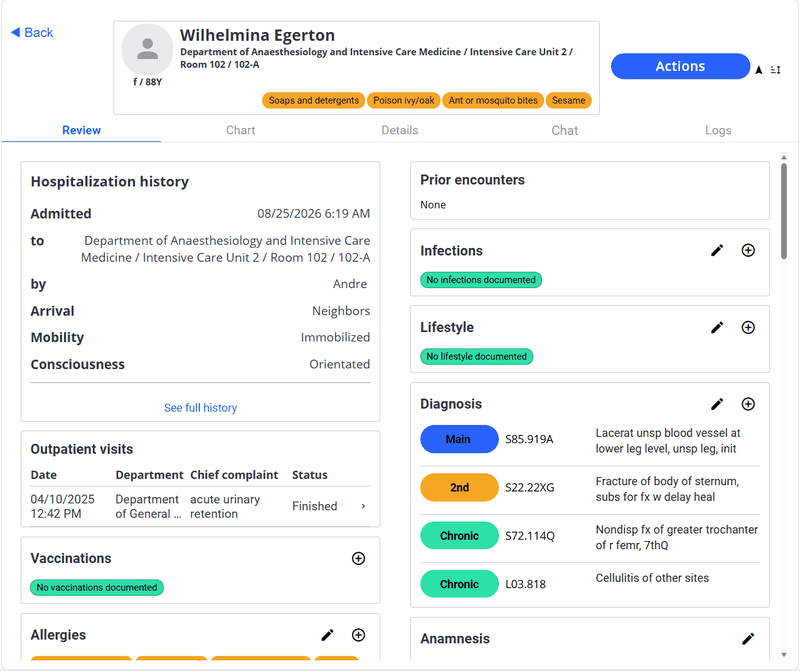Open the Logs tab
This screenshot has width=800, height=671.
coord(718,130)
